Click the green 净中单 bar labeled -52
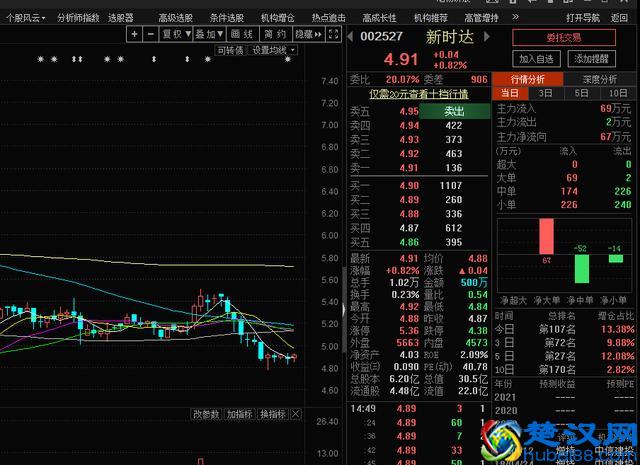This screenshot has height=465, width=640. pos(582,269)
